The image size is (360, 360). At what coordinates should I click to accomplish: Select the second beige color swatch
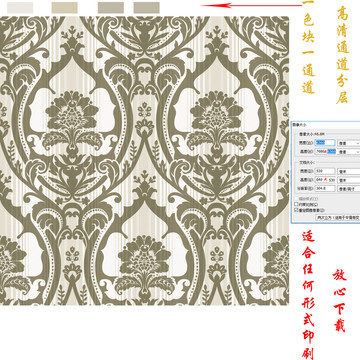65,7
